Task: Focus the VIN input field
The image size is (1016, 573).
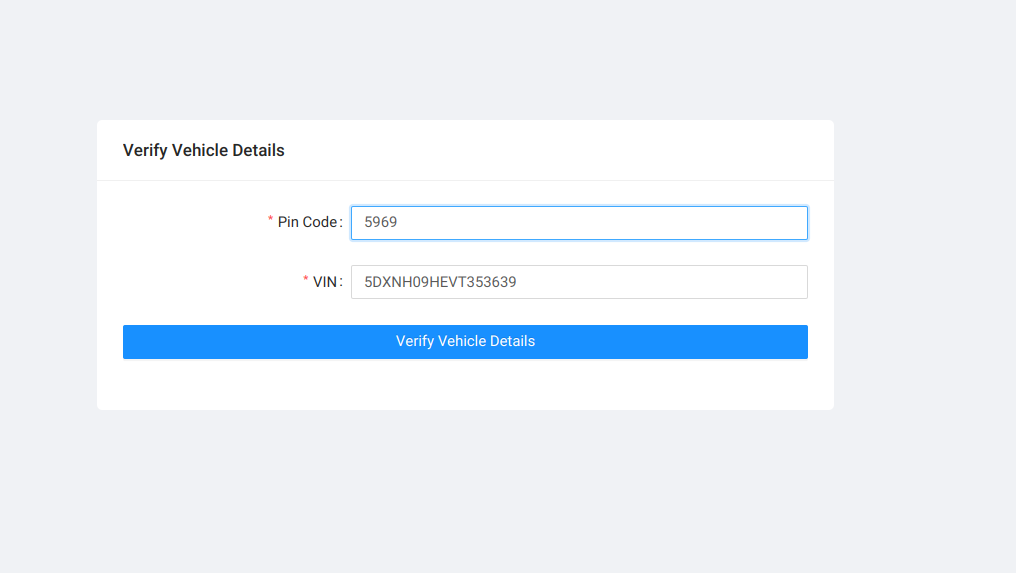Action: click(578, 282)
